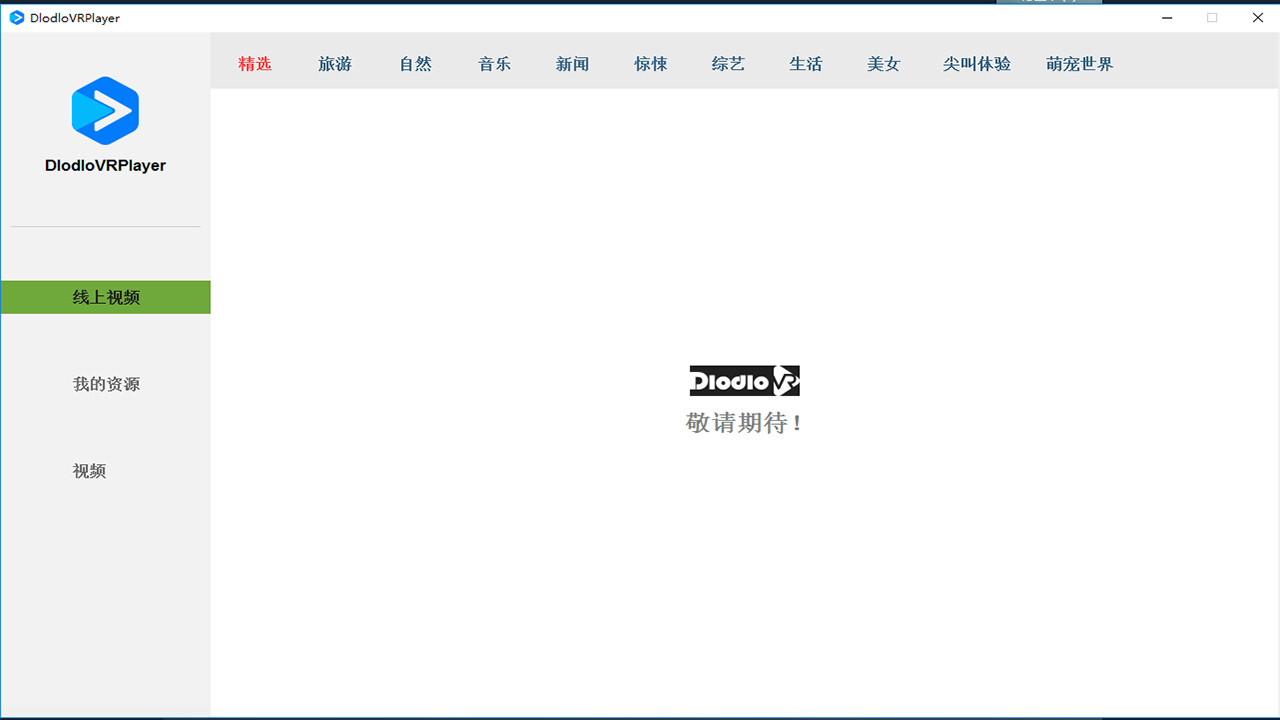Switch to the 精选 category tab
The height and width of the screenshot is (720, 1280).
255,63
